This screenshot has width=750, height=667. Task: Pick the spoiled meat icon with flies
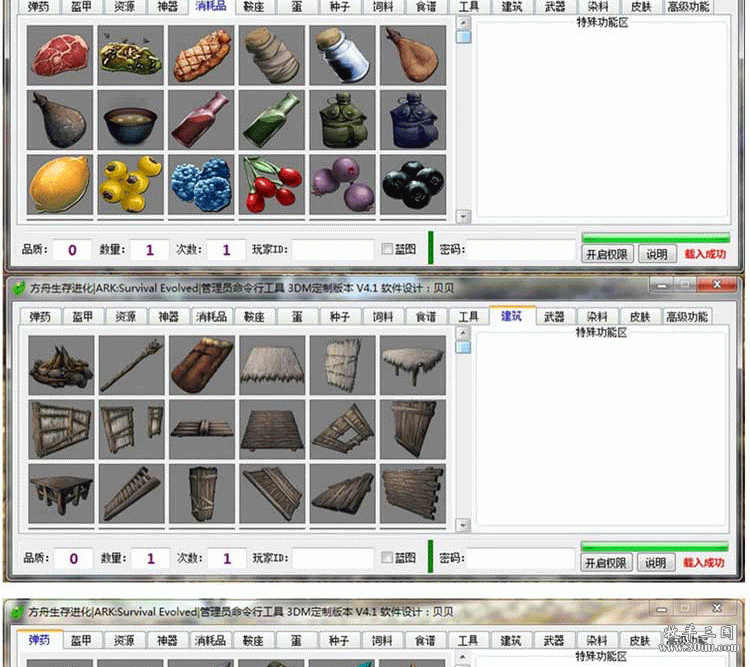(131, 56)
